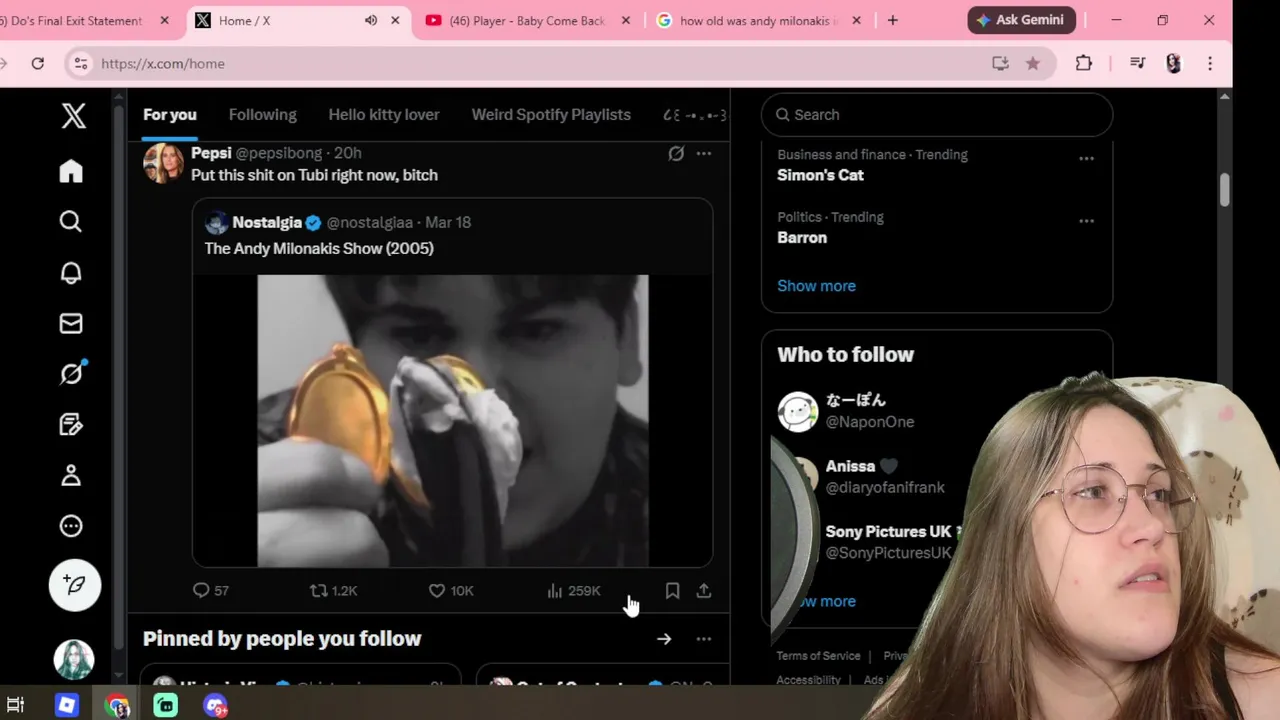Image resolution: width=1280 pixels, height=720 pixels.
Task: Open Messages envelope icon
Action: coord(71,323)
